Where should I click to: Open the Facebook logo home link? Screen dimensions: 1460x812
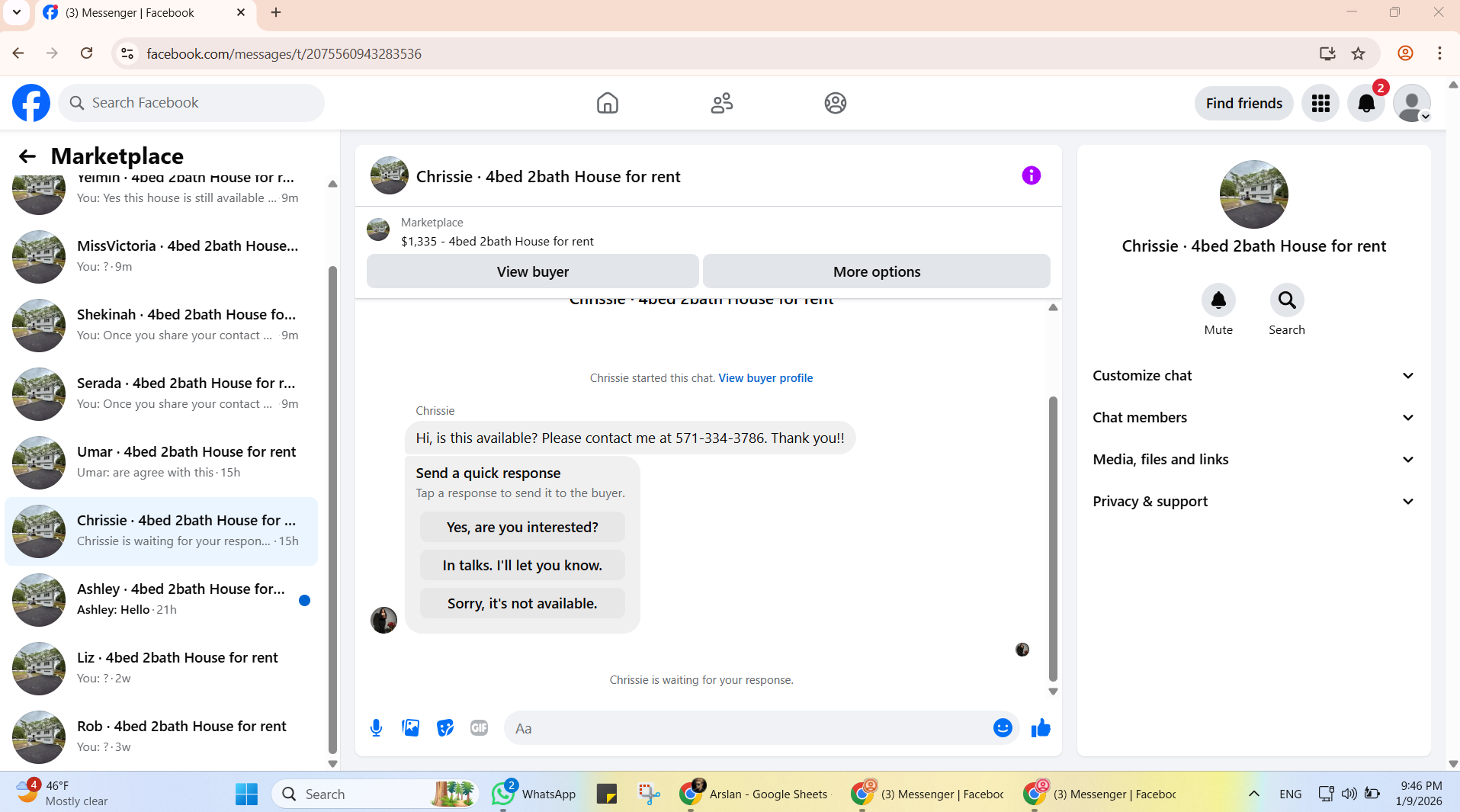[x=31, y=103]
